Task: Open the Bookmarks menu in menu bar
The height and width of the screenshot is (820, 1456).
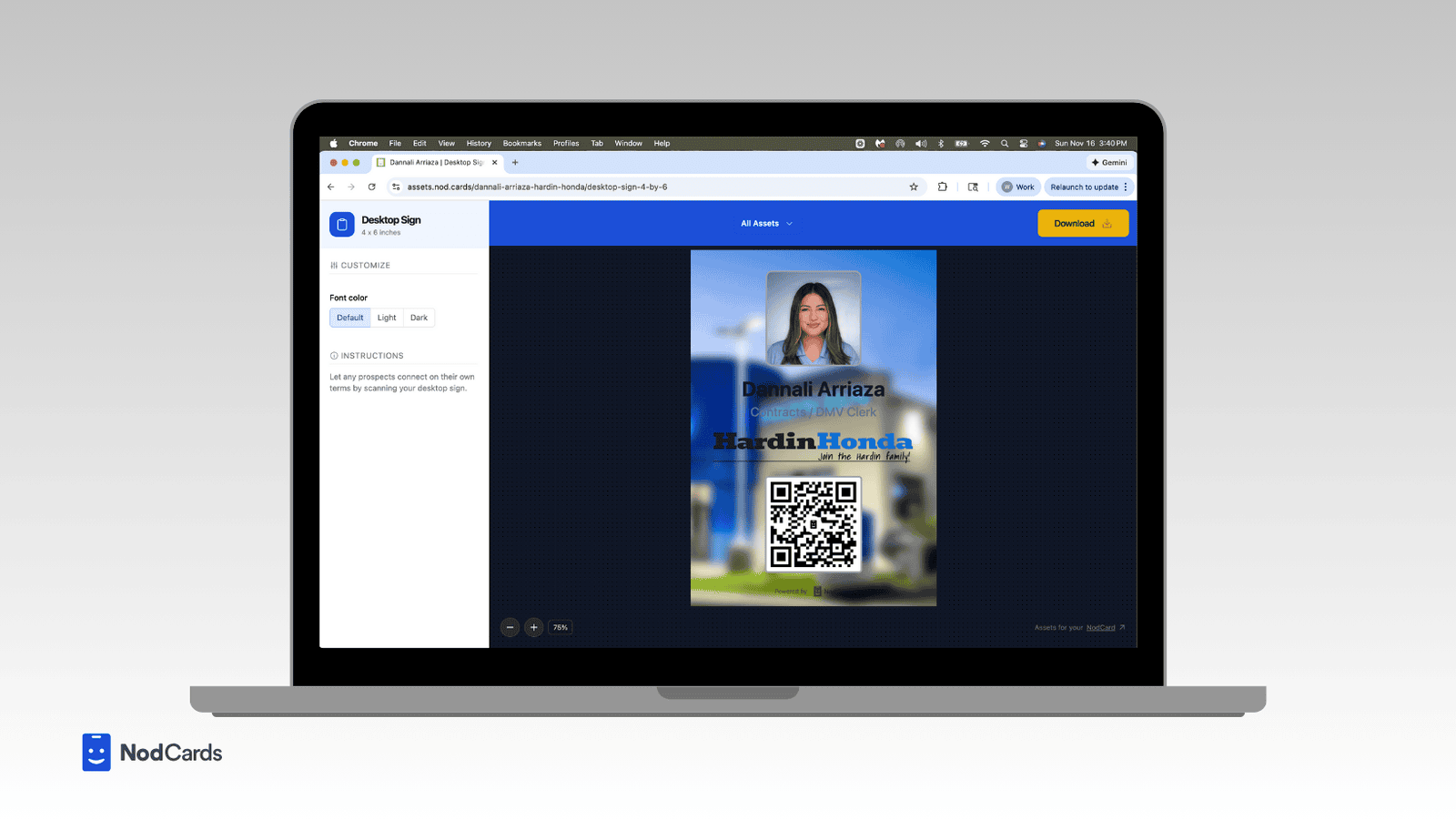Action: 521,143
